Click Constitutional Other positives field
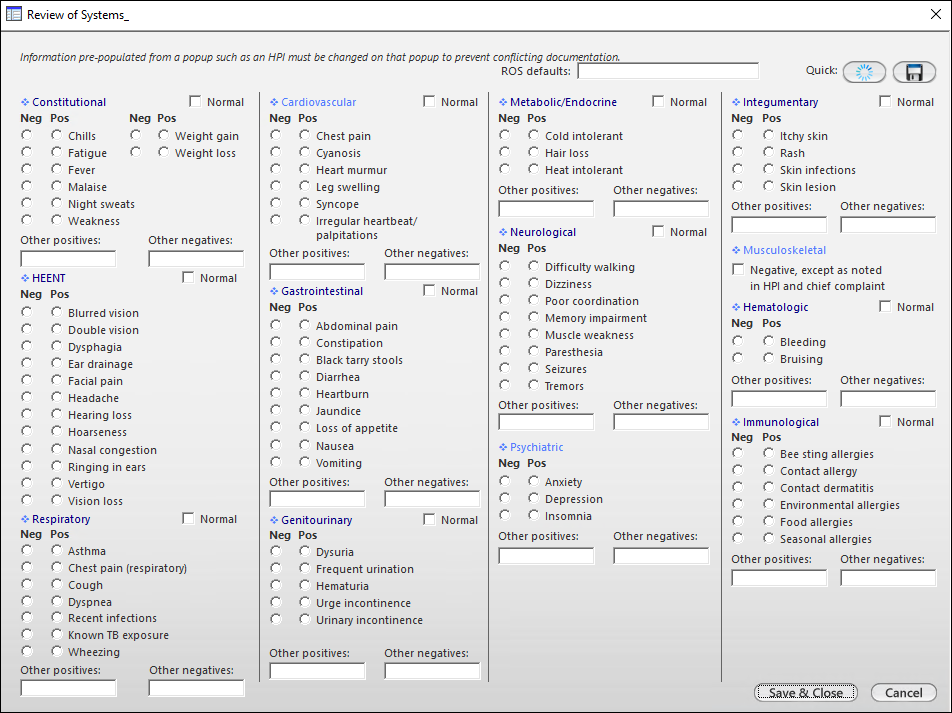952x713 pixels. [68, 259]
